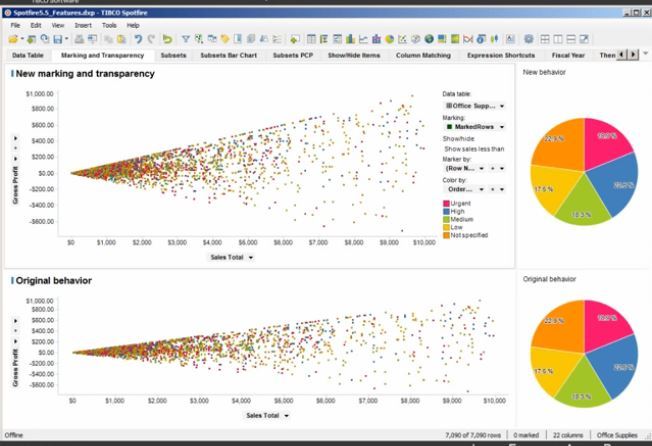Click the Filters funnel icon in toolbar

coord(184,38)
